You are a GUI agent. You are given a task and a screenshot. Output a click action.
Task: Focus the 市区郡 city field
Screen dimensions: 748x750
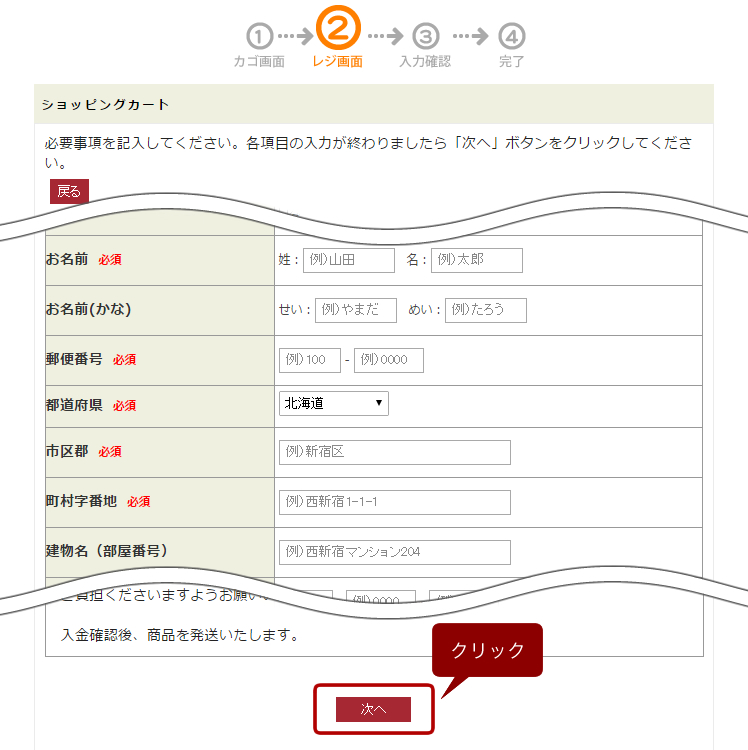point(395,452)
